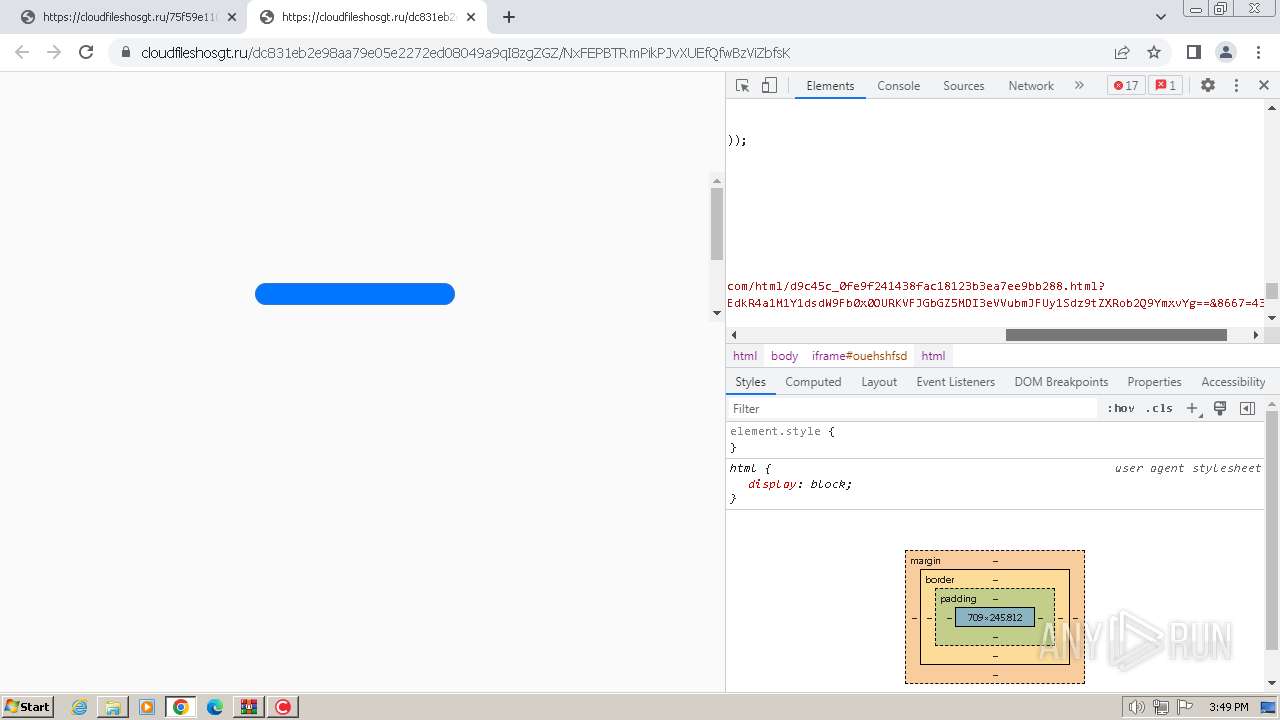Image resolution: width=1280 pixels, height=720 pixels.
Task: Open the volume speaker tray icon
Action: [x=1137, y=707]
